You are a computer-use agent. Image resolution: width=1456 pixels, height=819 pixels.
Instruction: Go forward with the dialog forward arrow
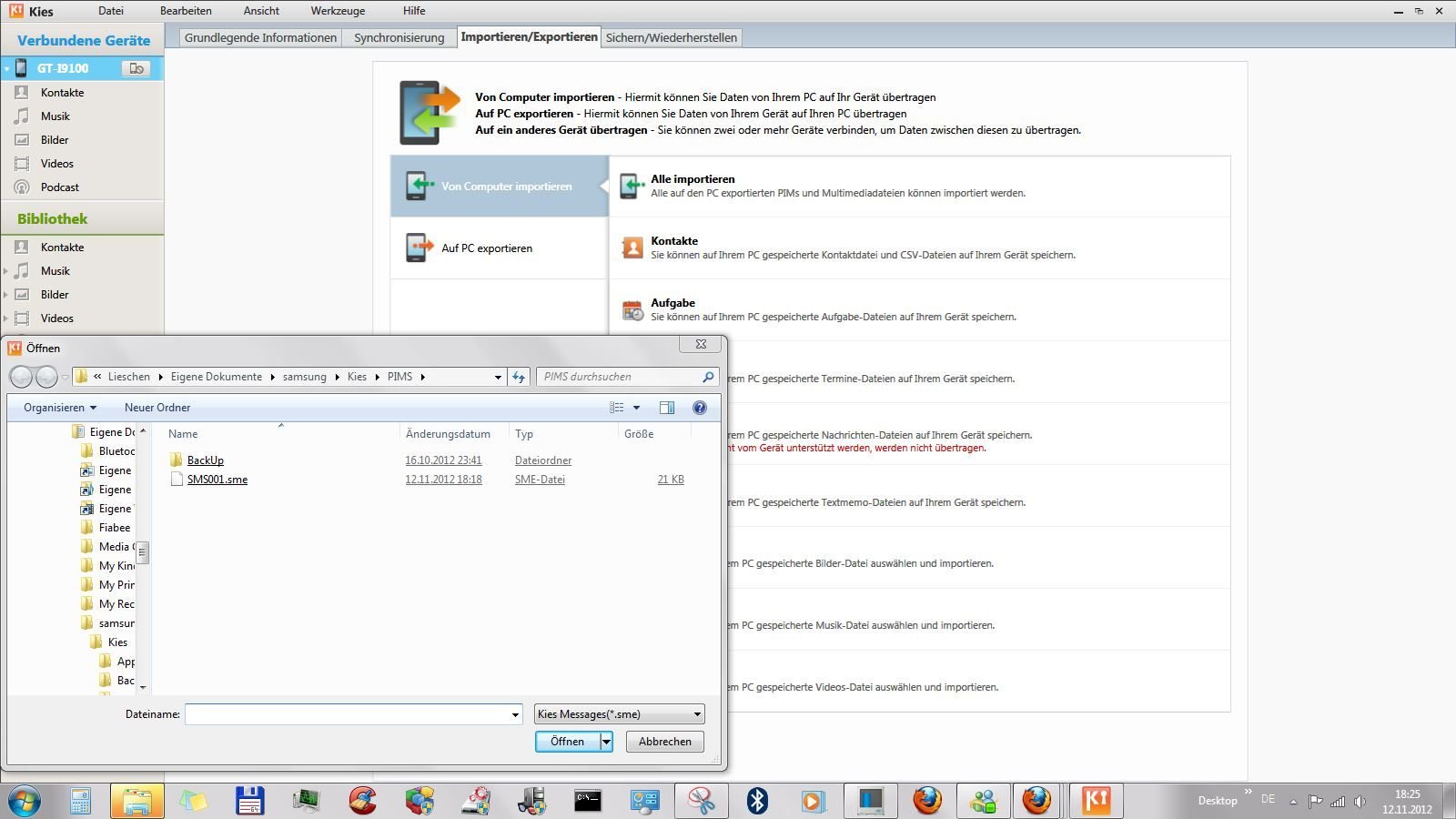point(46,377)
